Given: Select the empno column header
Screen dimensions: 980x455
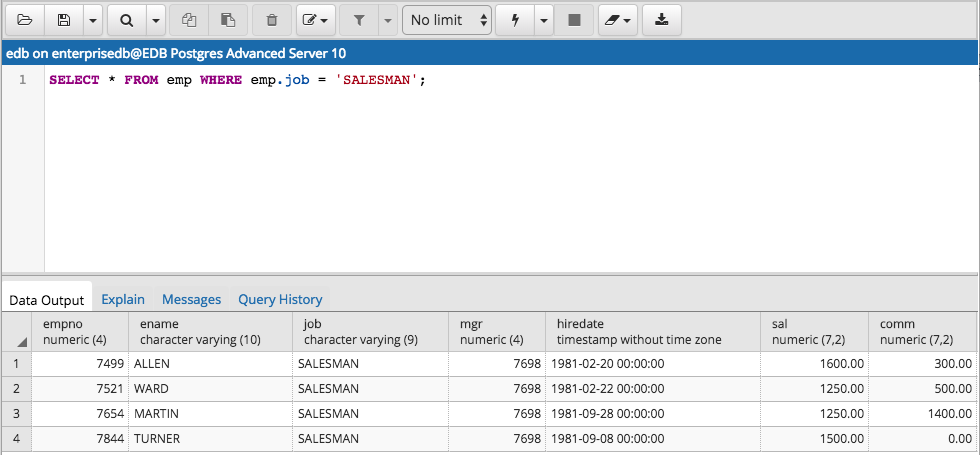Looking at the screenshot, I should [80, 332].
